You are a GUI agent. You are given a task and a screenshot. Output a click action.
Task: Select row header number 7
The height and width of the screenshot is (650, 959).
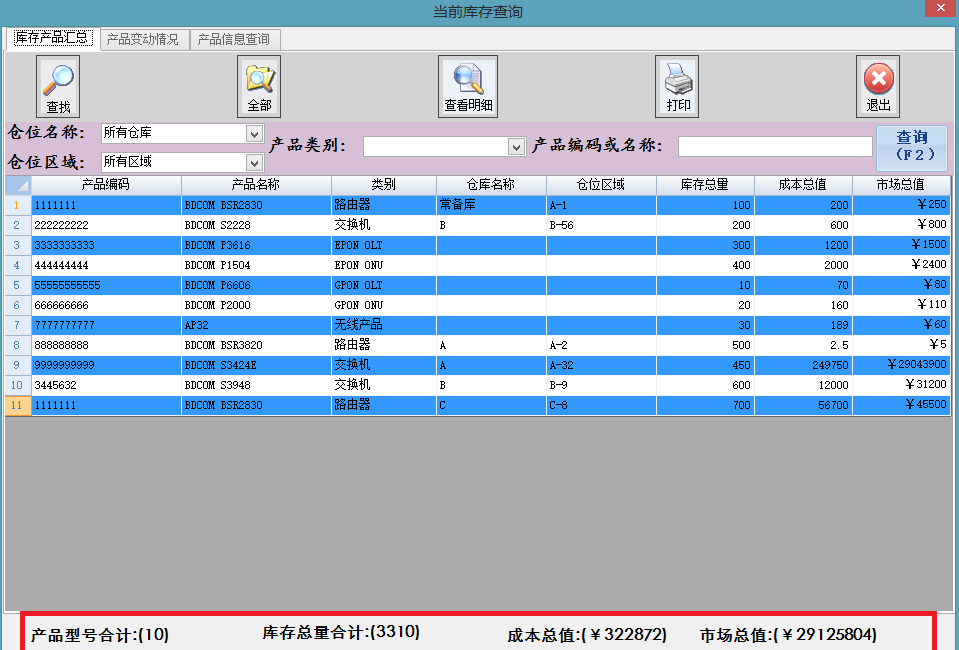(18, 325)
